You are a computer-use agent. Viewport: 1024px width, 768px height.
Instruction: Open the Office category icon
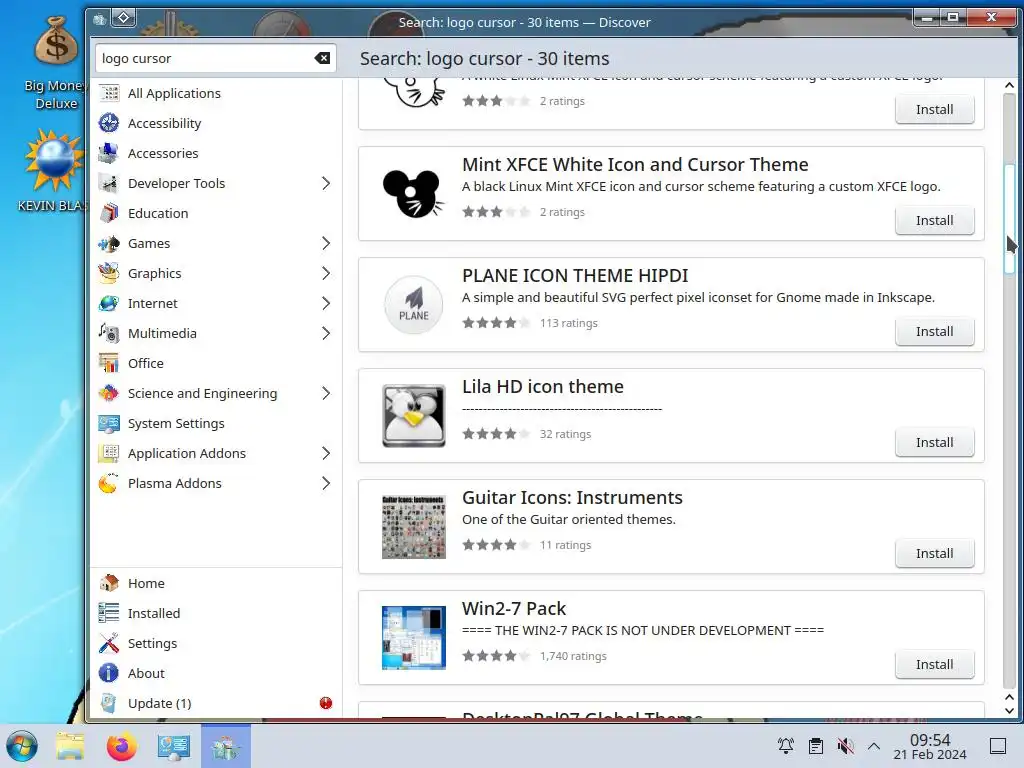[108, 364]
